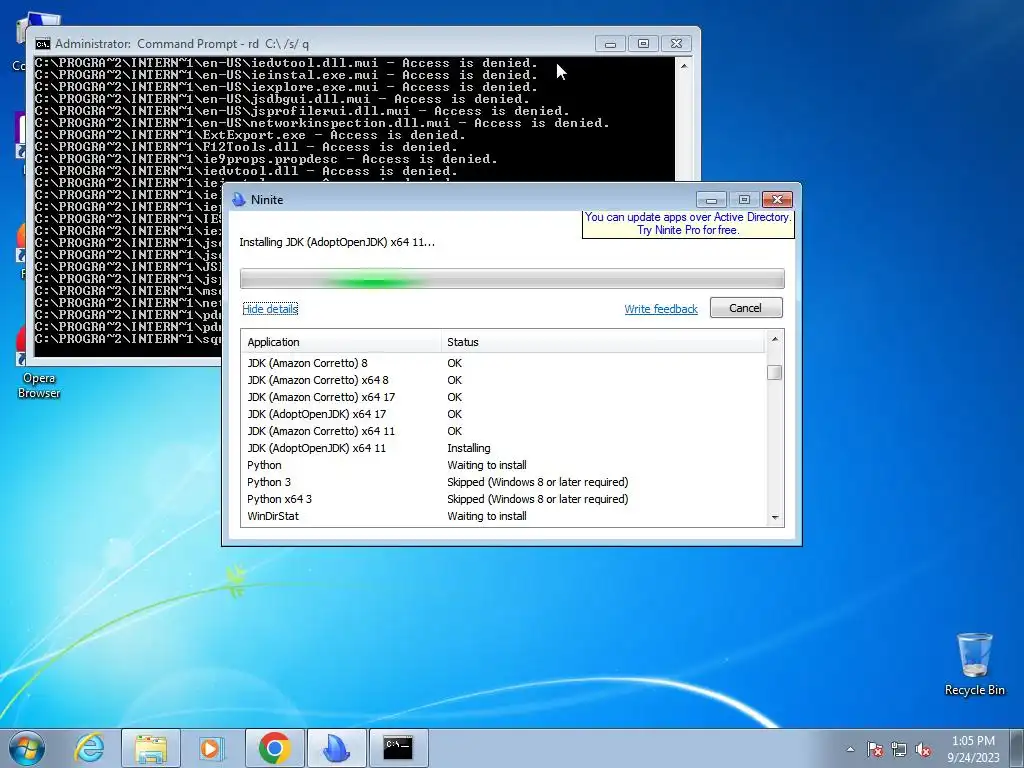Click the Installing status cell
The image size is (1024, 768).
469,448
